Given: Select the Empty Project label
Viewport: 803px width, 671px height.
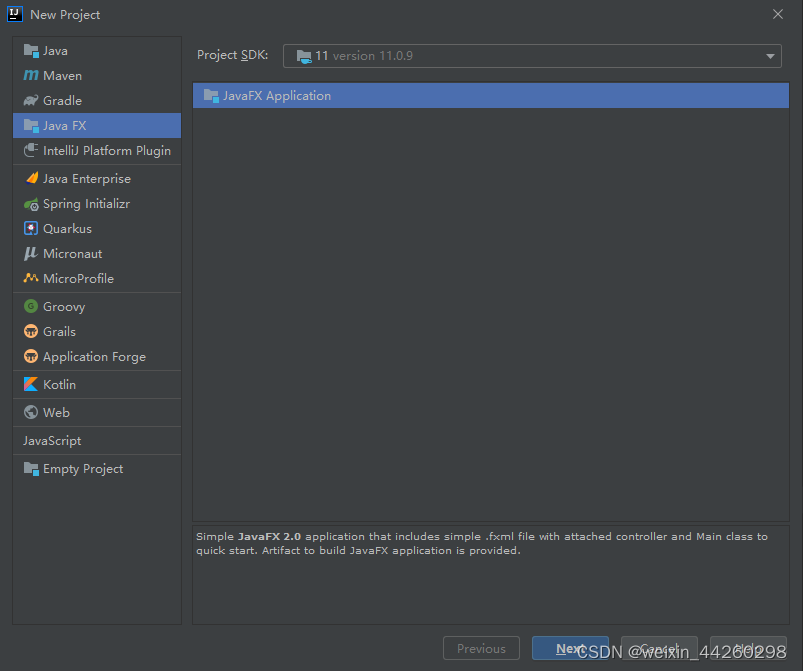Looking at the screenshot, I should [83, 469].
